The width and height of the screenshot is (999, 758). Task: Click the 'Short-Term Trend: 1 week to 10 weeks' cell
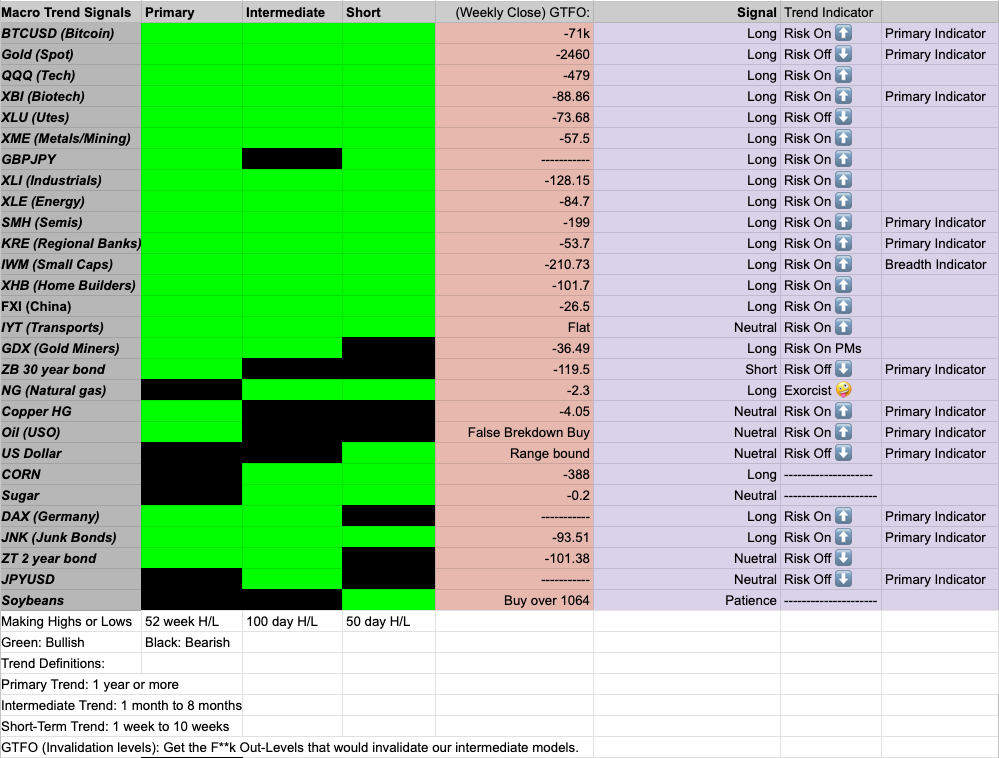pyautogui.click(x=115, y=727)
